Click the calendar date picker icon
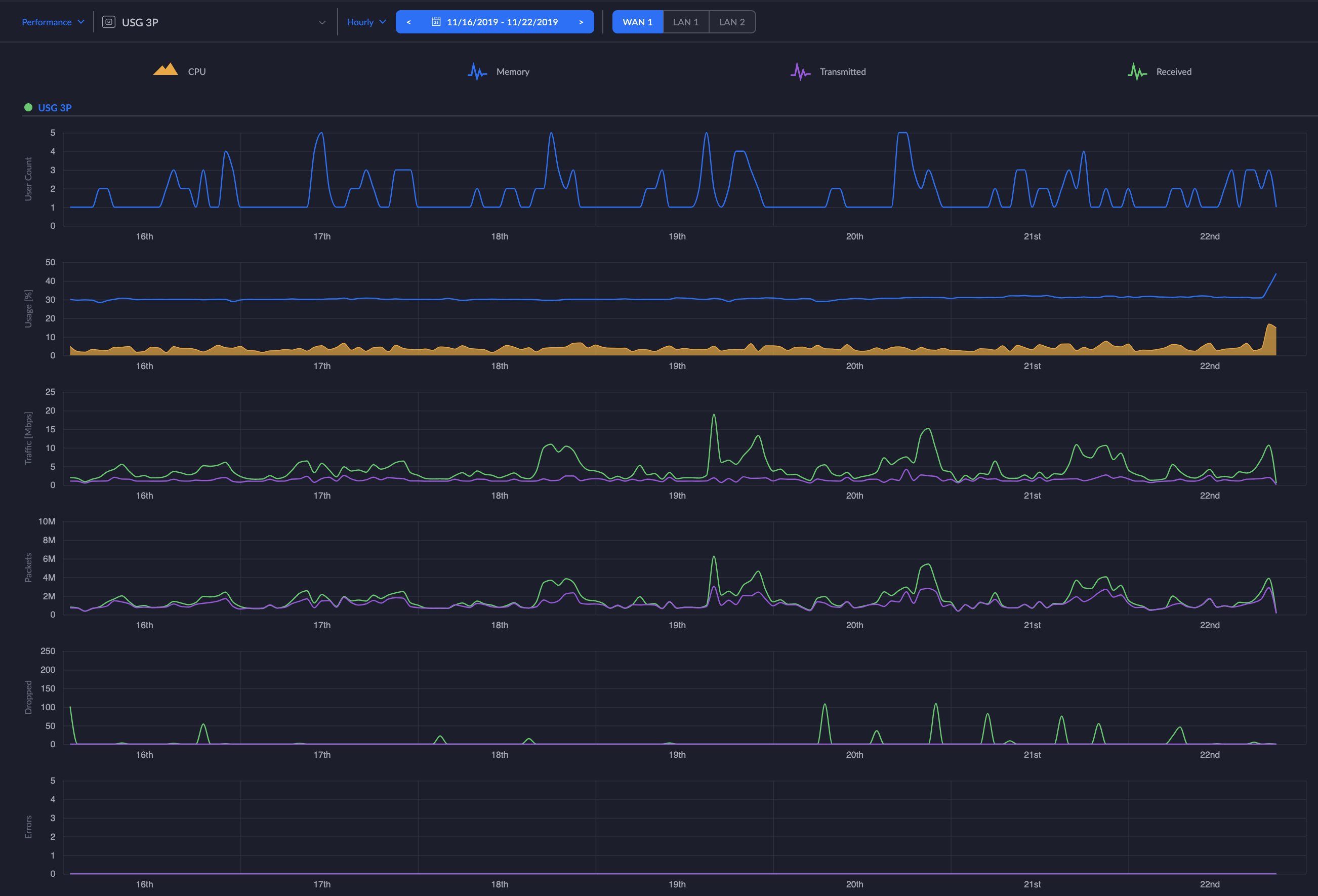 coord(436,21)
